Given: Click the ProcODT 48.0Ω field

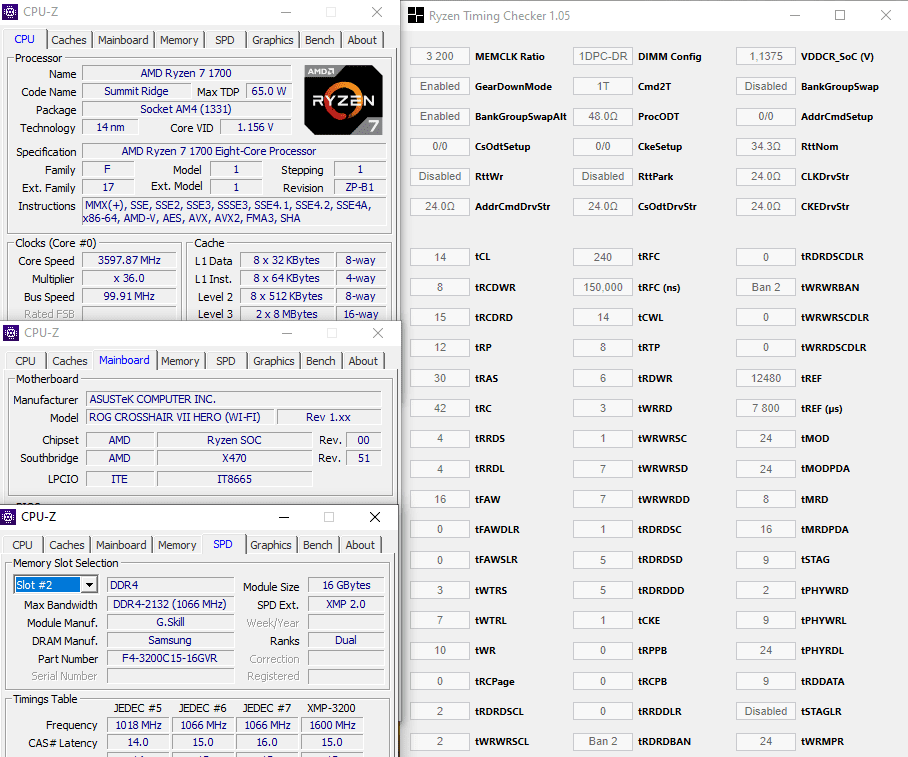Looking at the screenshot, I should [x=603, y=116].
